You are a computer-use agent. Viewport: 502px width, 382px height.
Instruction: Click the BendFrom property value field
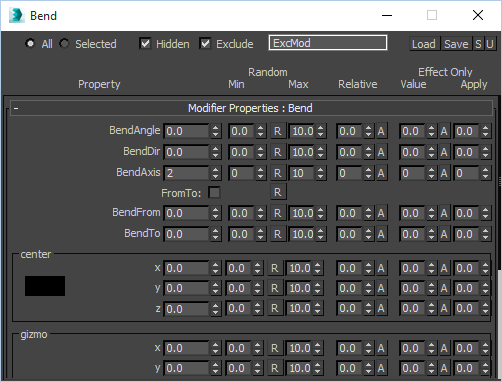[187, 213]
